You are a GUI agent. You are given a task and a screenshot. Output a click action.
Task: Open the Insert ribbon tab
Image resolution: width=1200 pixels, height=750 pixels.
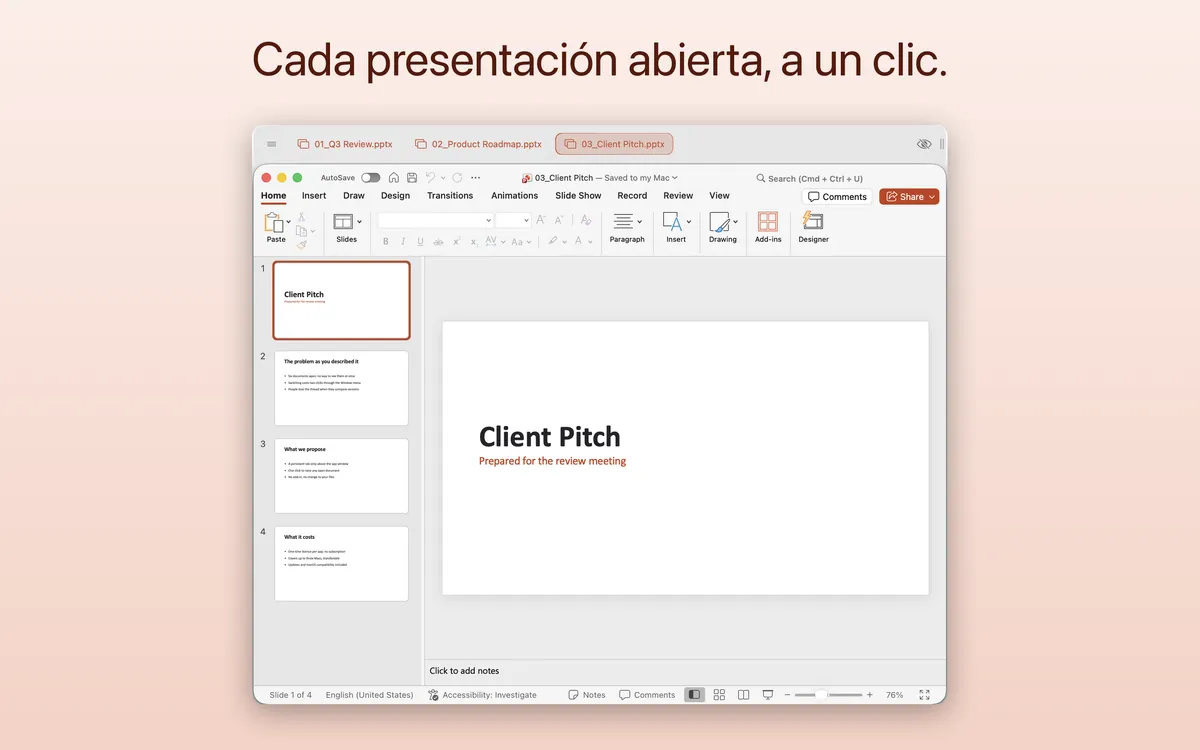pyautogui.click(x=314, y=196)
